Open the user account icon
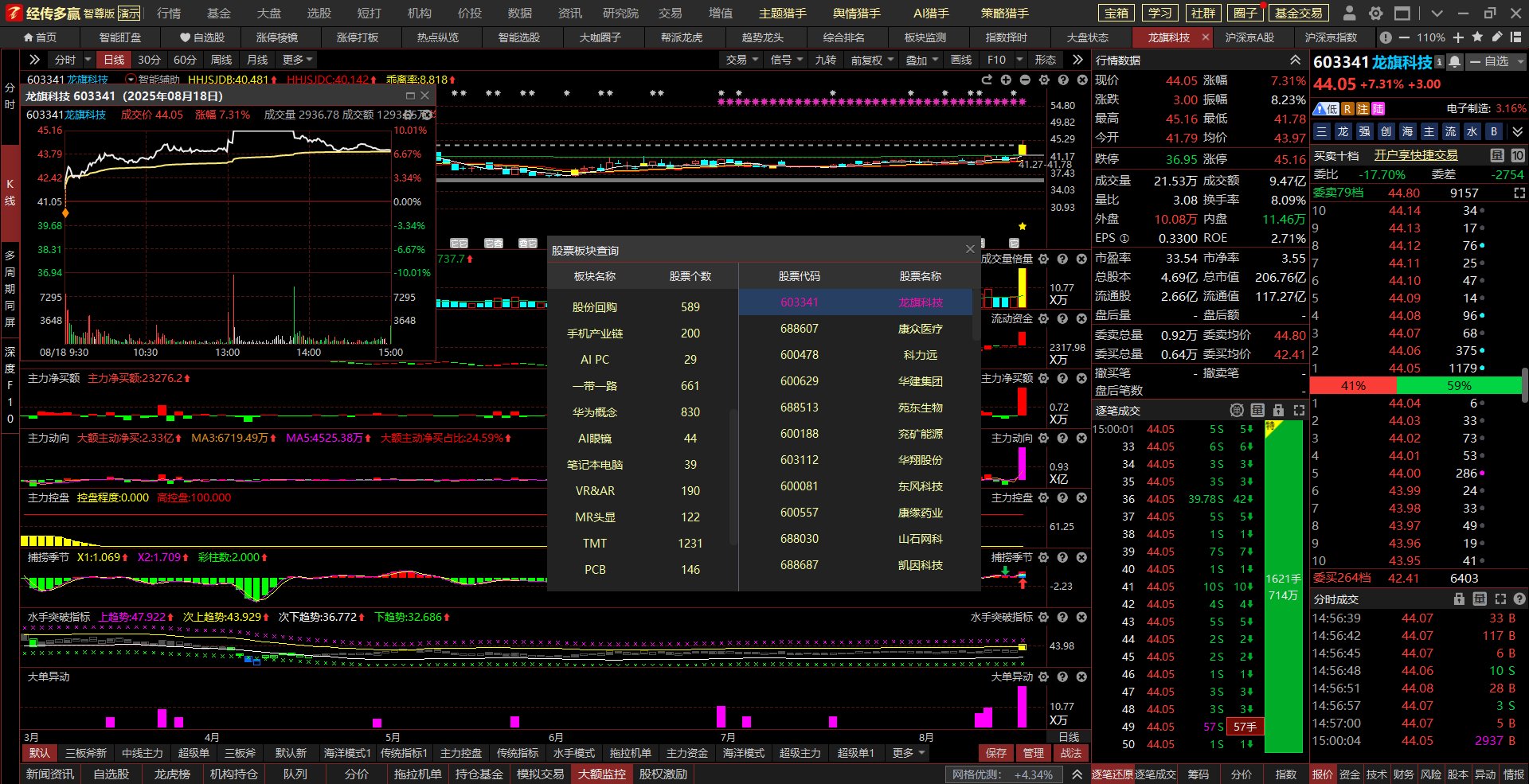Image resolution: width=1529 pixels, height=784 pixels. [1349, 13]
